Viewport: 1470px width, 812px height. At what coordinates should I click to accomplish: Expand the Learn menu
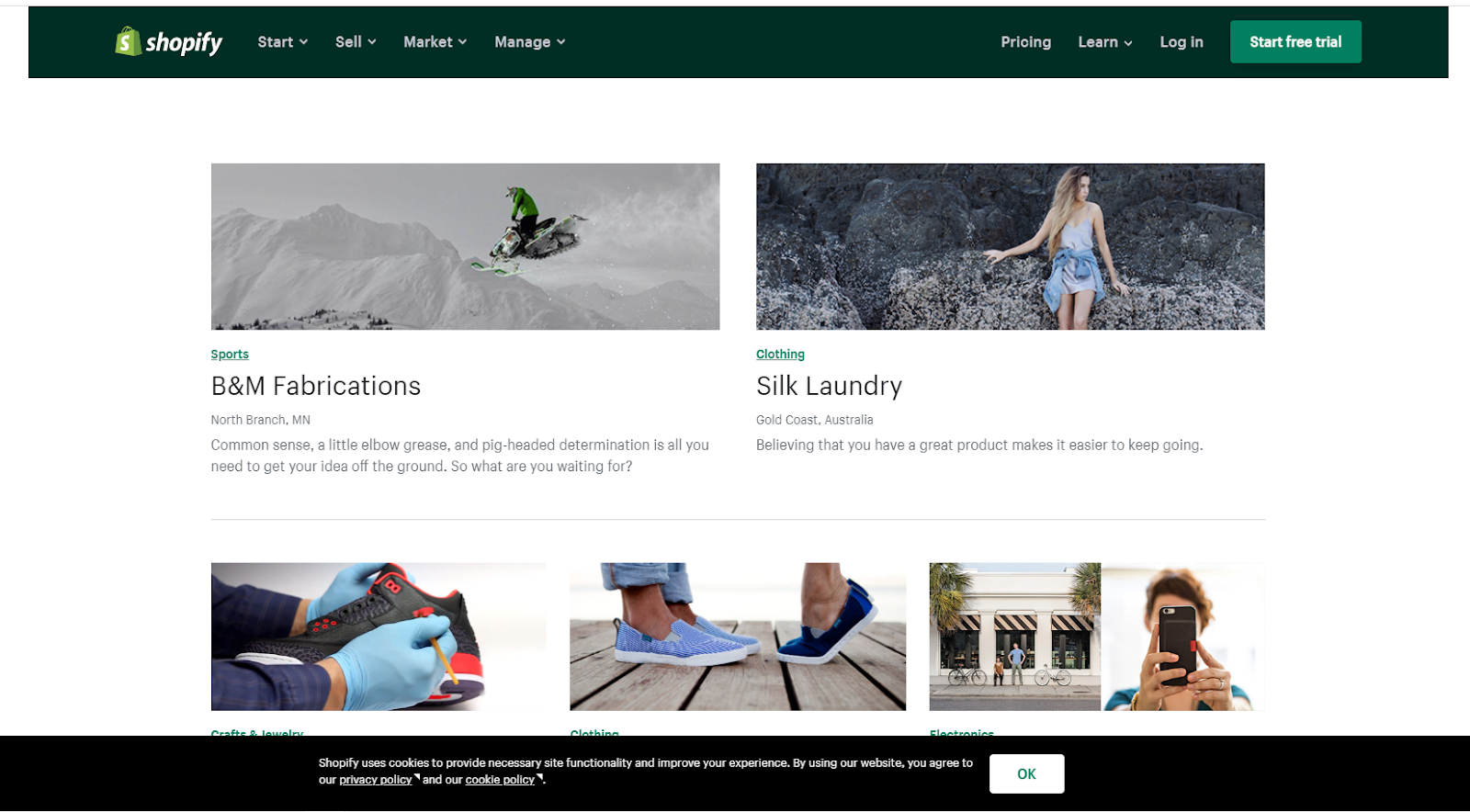1104,42
